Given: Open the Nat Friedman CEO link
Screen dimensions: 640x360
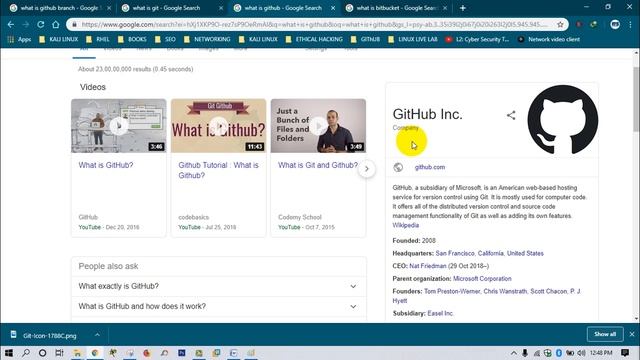Looking at the screenshot, I should click(428, 266).
